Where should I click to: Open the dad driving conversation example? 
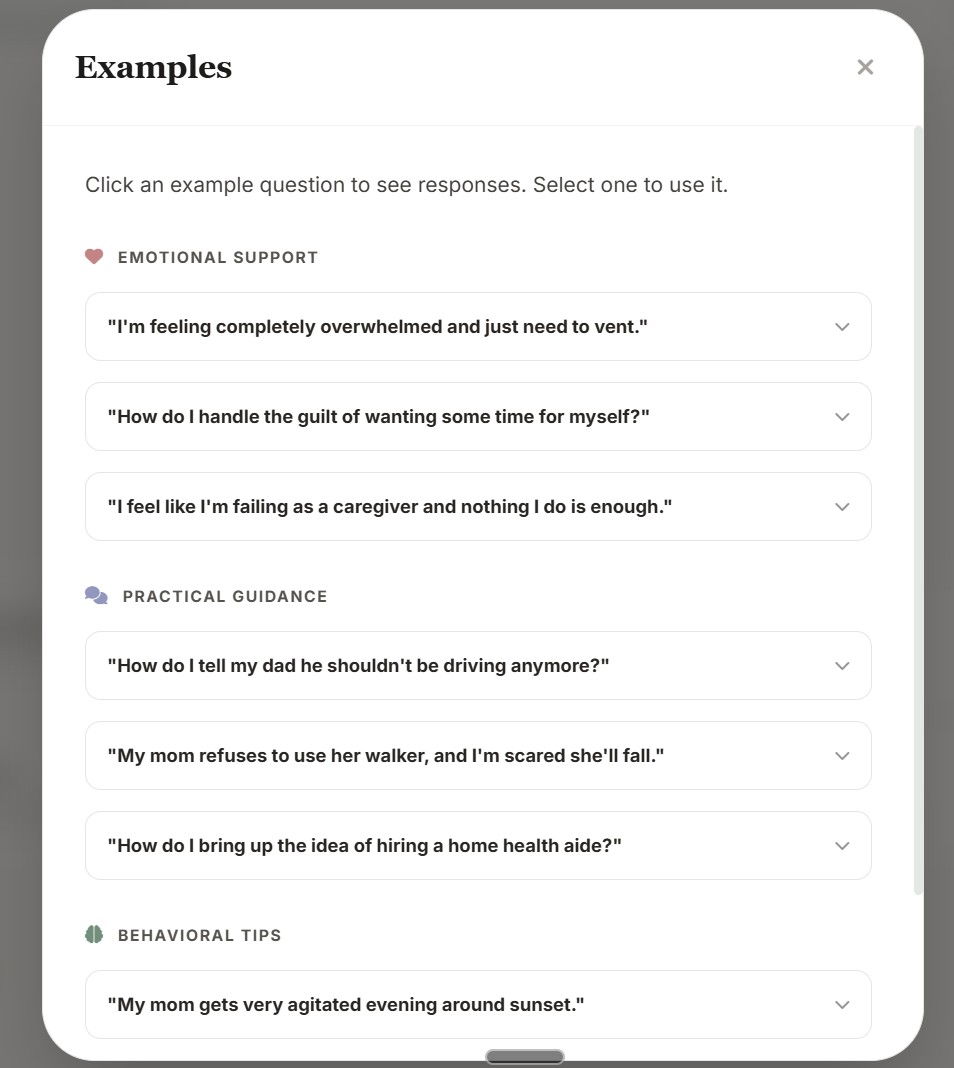pos(400,665)
